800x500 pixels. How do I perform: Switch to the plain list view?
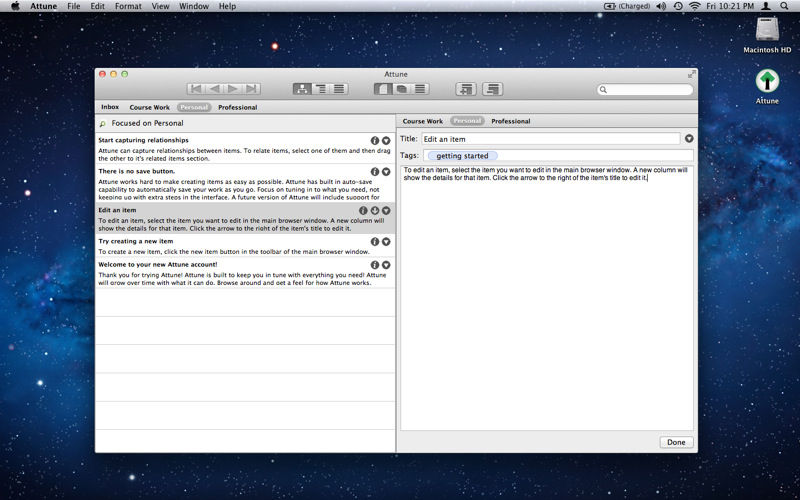click(339, 89)
